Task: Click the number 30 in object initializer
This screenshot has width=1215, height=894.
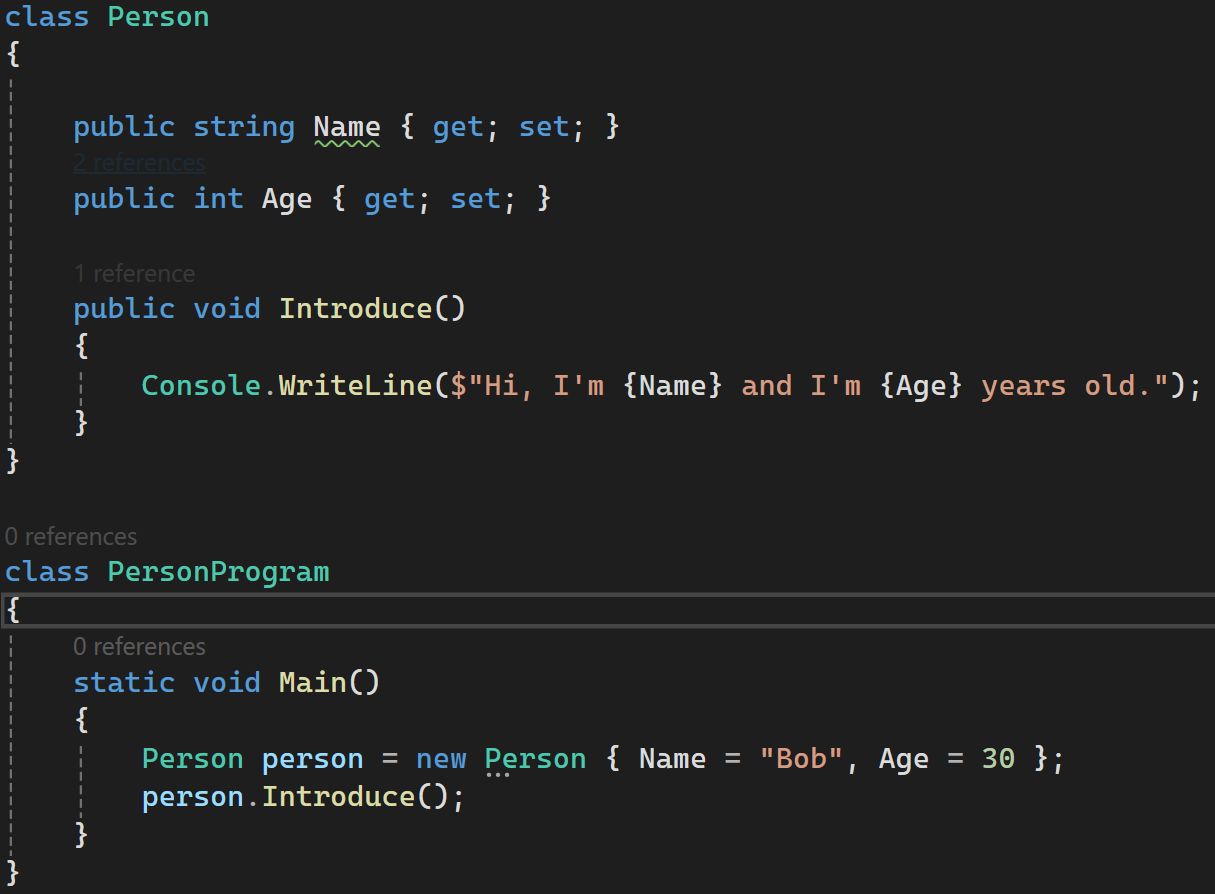Action: [x=997, y=759]
